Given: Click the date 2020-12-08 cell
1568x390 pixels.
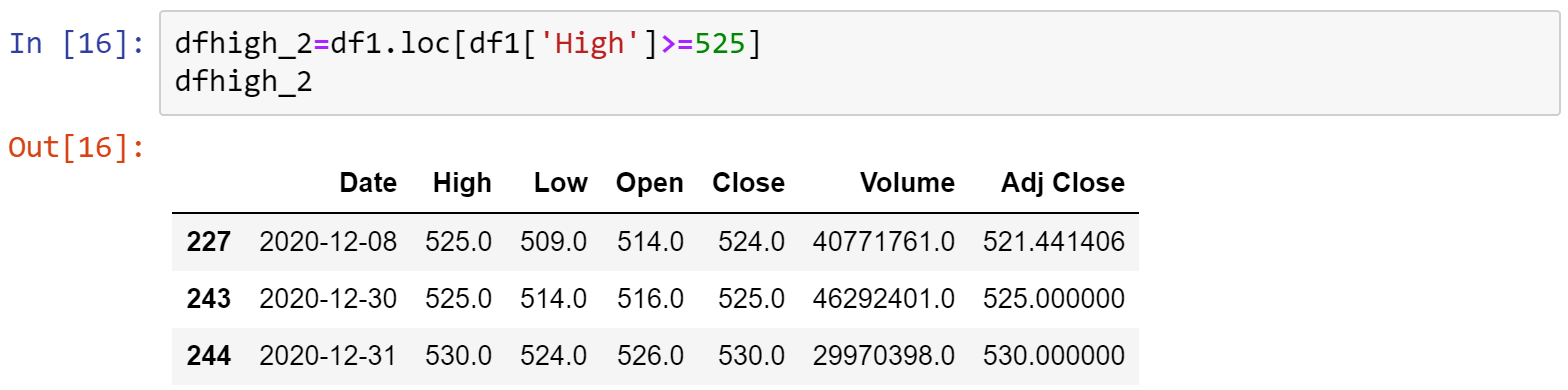Looking at the screenshot, I should 328,241.
